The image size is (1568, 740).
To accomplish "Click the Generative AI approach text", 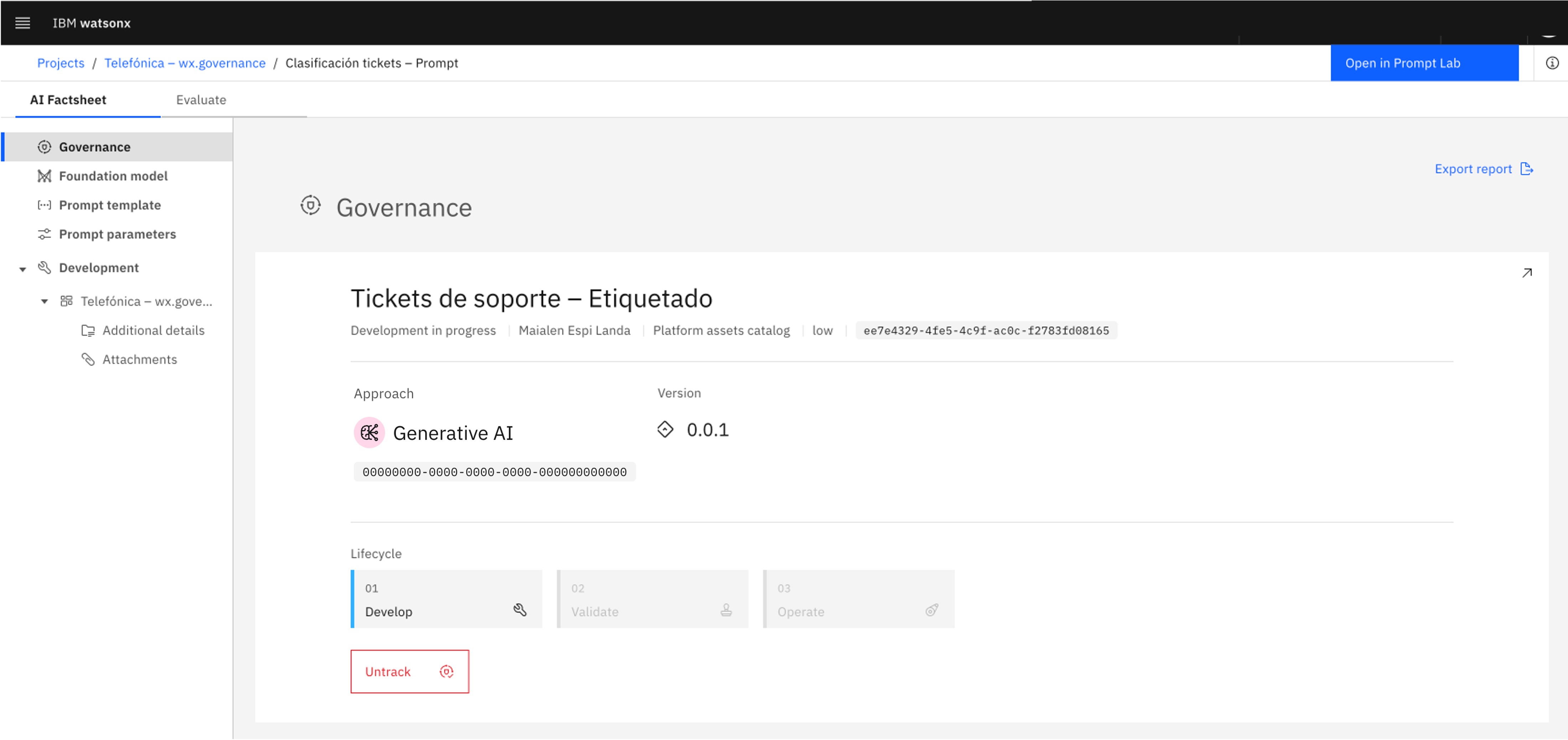I will [x=453, y=433].
